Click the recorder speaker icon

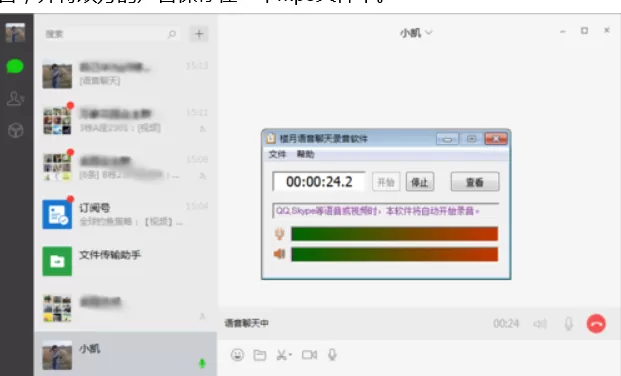(x=280, y=254)
